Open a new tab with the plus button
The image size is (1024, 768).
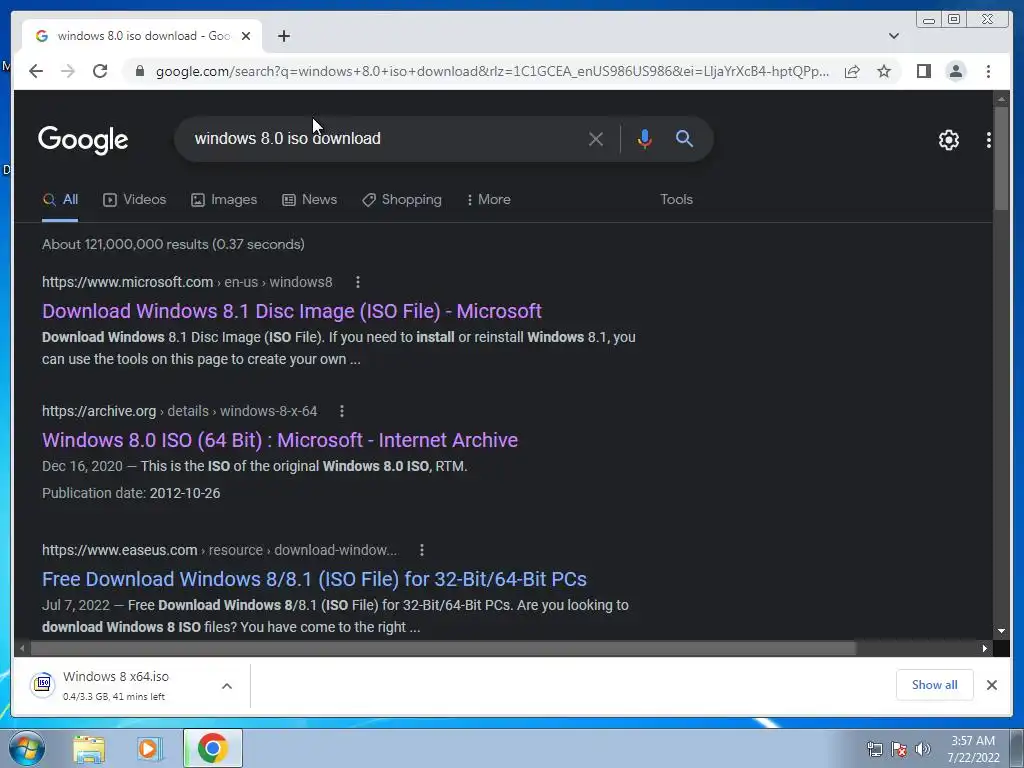[283, 36]
